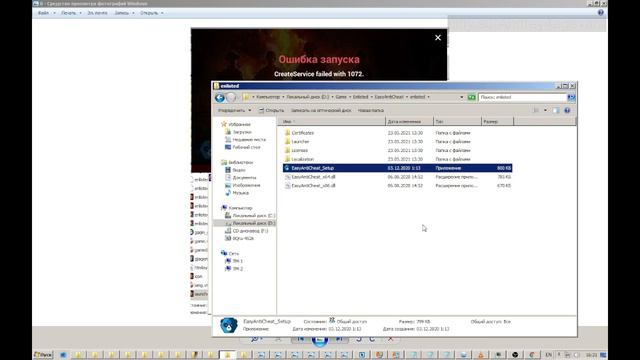Click the EN language indicator in the tray
640x360 pixels.
(548, 355)
